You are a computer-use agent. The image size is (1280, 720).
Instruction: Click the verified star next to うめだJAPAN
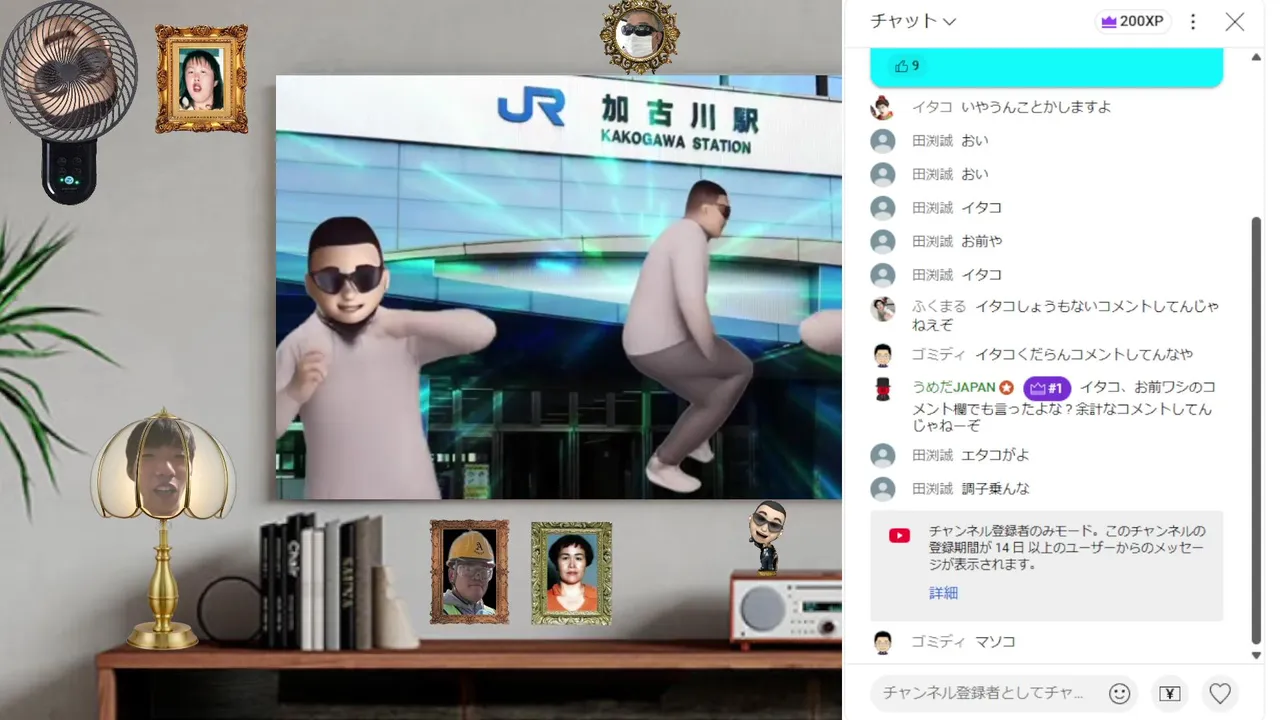(1007, 388)
